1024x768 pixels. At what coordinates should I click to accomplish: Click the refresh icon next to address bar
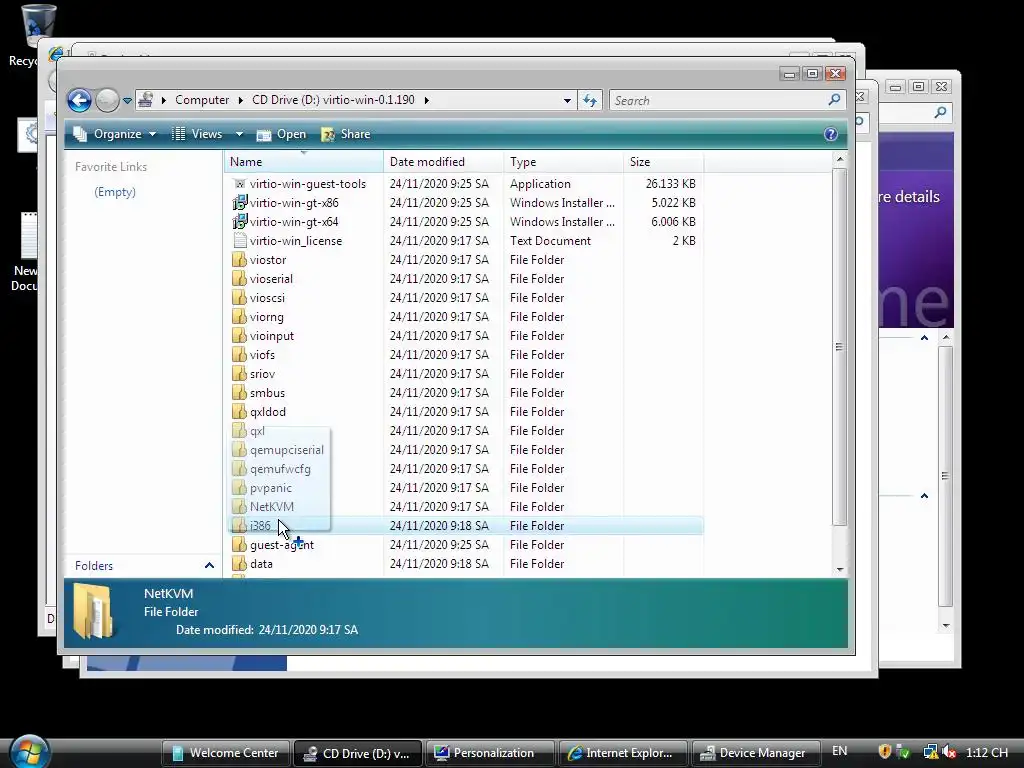tap(590, 101)
